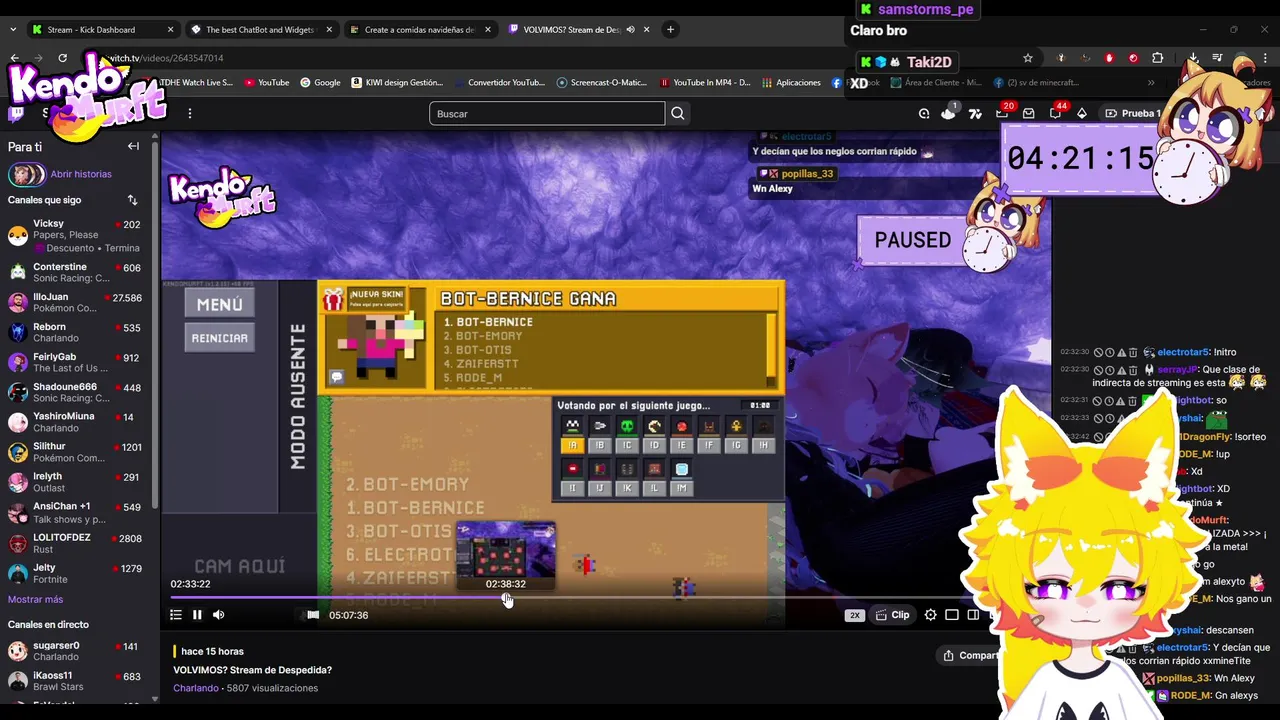Open browser downloads icon
1280x720 pixels.
(x=1193, y=58)
